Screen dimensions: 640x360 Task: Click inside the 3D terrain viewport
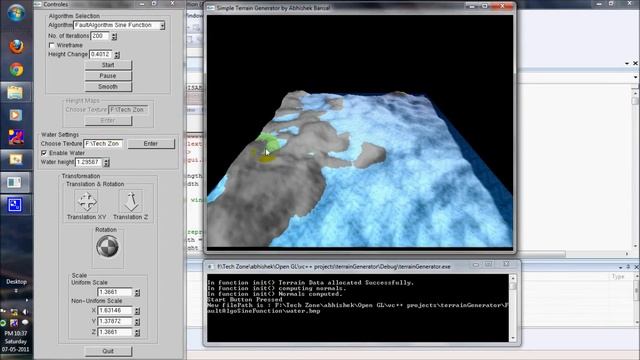[360, 131]
